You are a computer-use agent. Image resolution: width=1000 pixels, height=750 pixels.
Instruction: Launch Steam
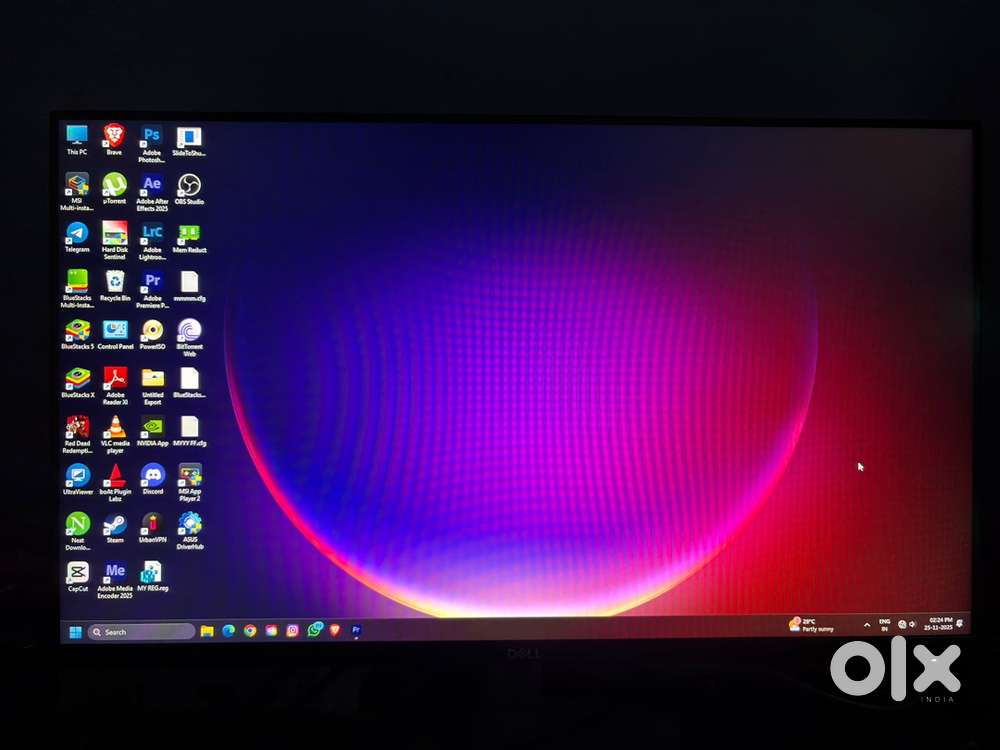pos(113,522)
